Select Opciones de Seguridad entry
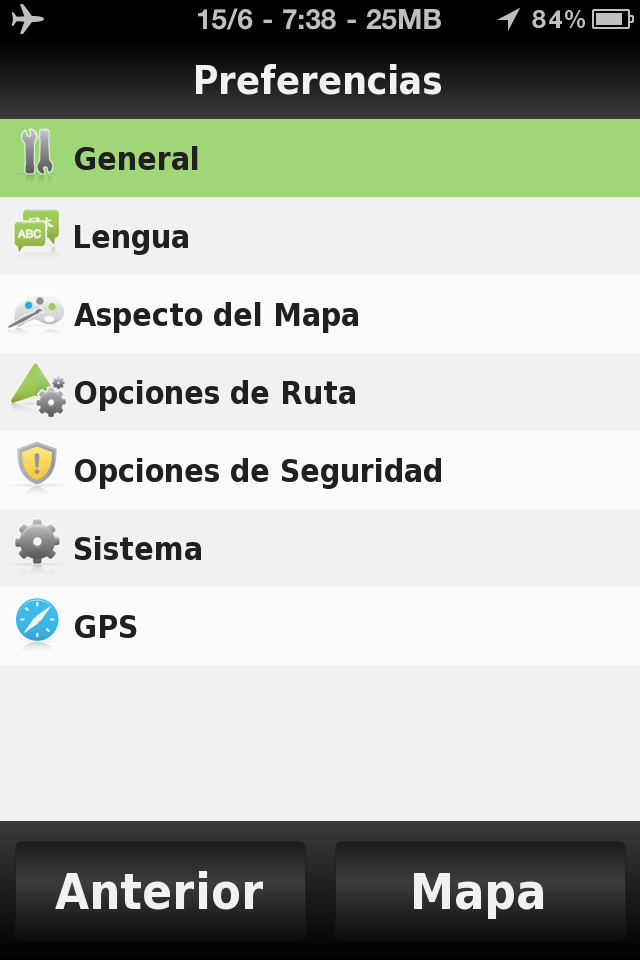640x960 pixels. [x=320, y=470]
